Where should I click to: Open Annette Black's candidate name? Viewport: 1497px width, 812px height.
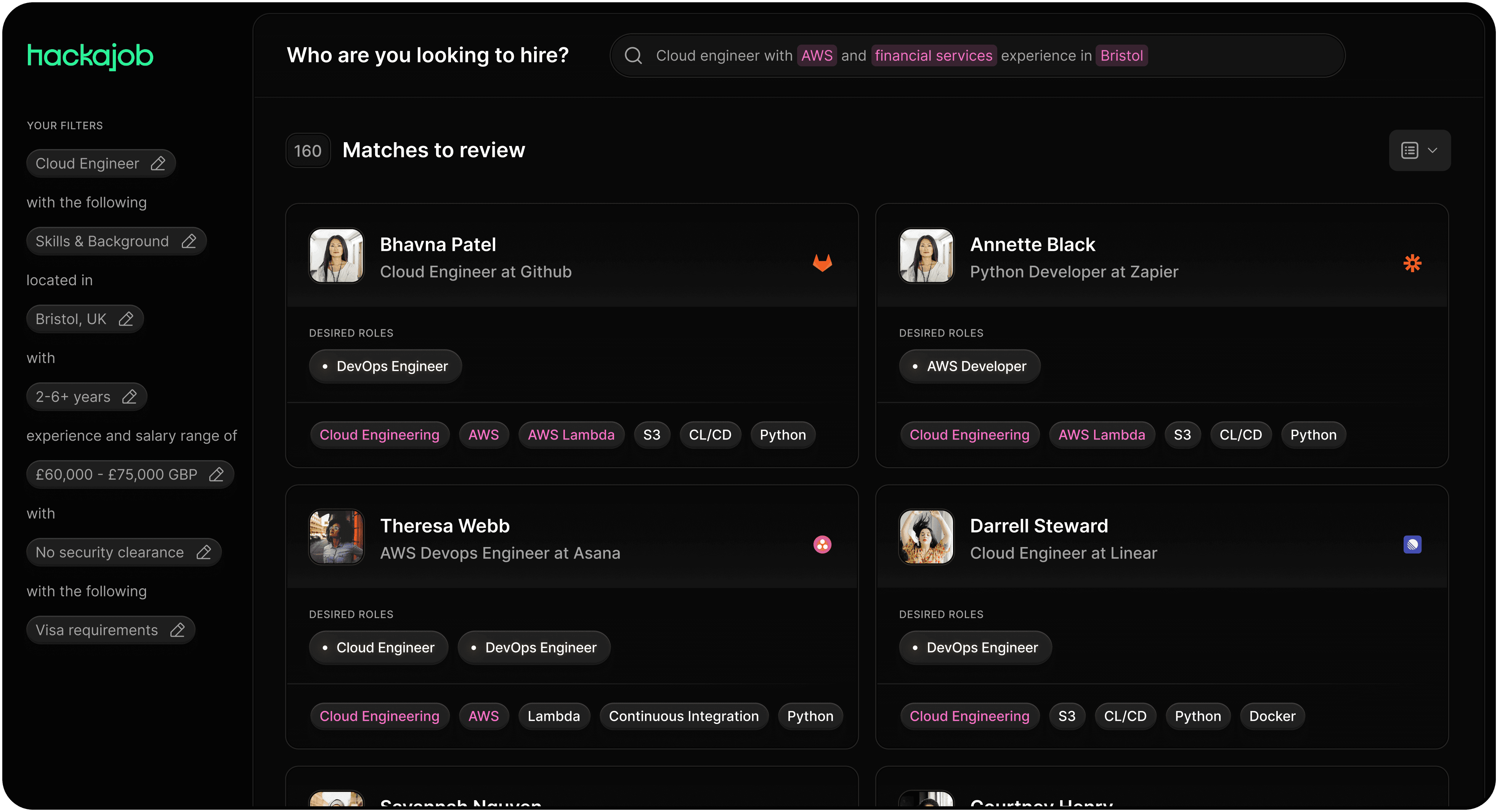pyautogui.click(x=1033, y=245)
